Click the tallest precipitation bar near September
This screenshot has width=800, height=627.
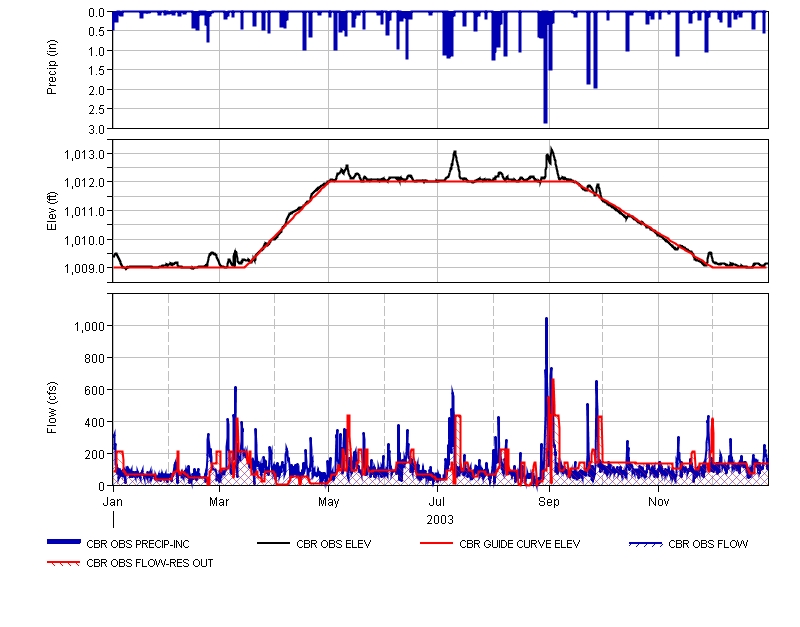pyautogui.click(x=545, y=67)
